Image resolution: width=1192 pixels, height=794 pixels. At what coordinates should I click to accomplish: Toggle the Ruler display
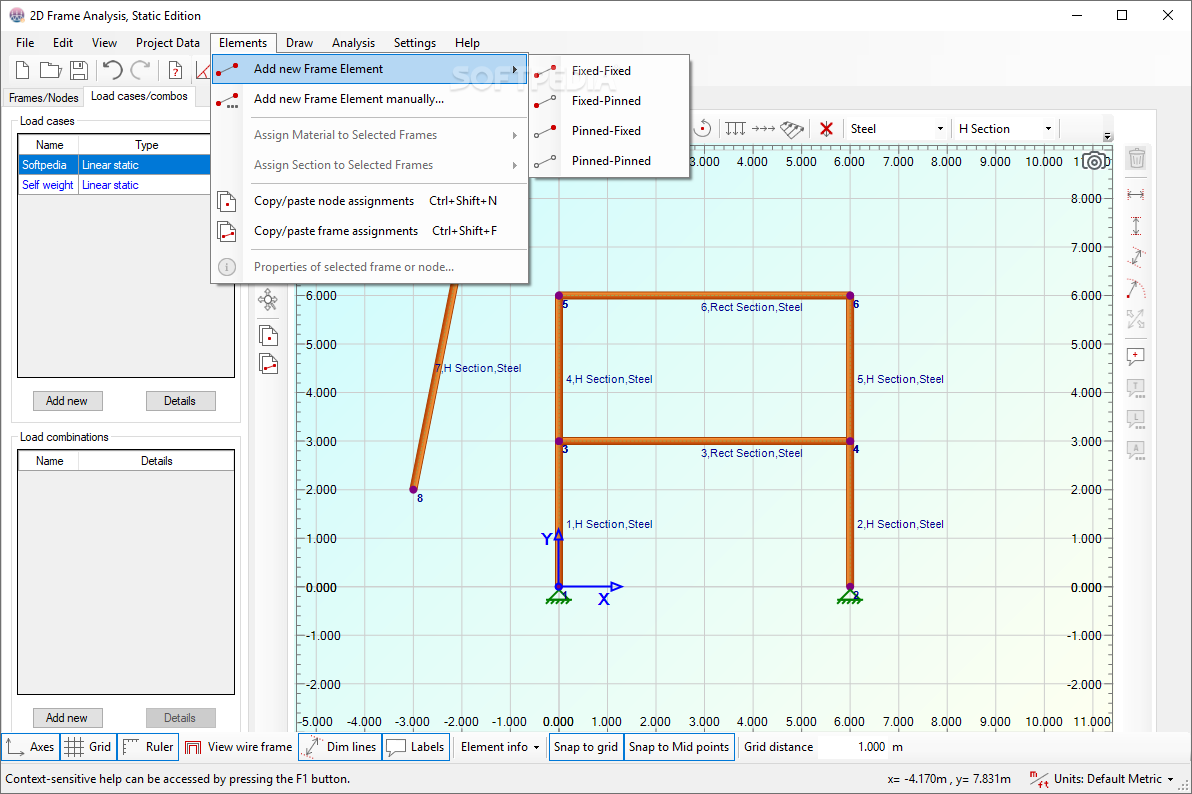click(148, 747)
